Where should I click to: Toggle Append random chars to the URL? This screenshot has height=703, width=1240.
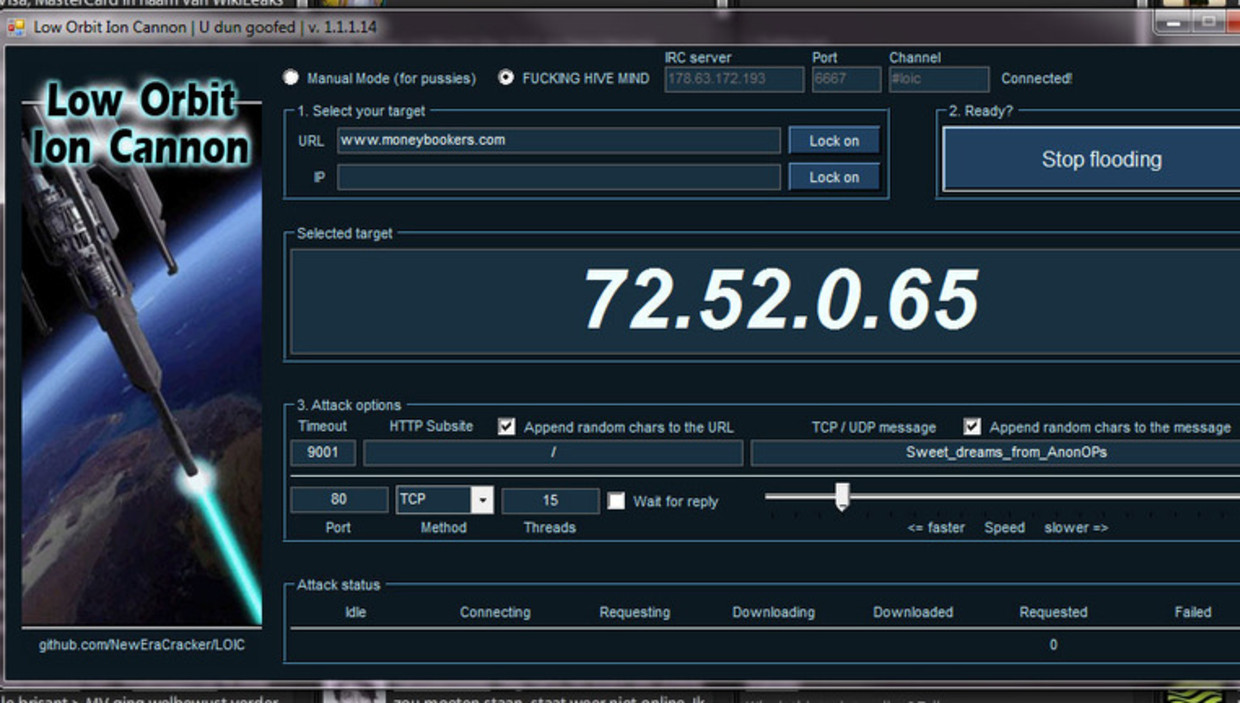506,427
